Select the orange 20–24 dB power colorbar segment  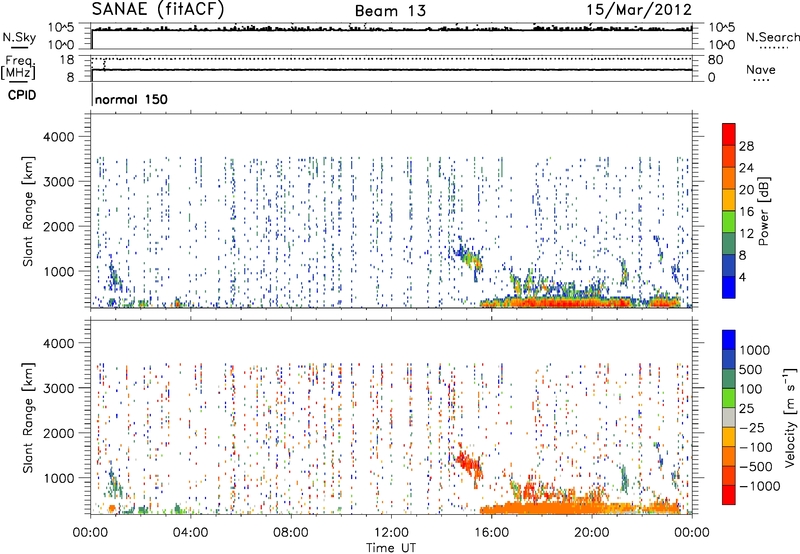click(729, 178)
